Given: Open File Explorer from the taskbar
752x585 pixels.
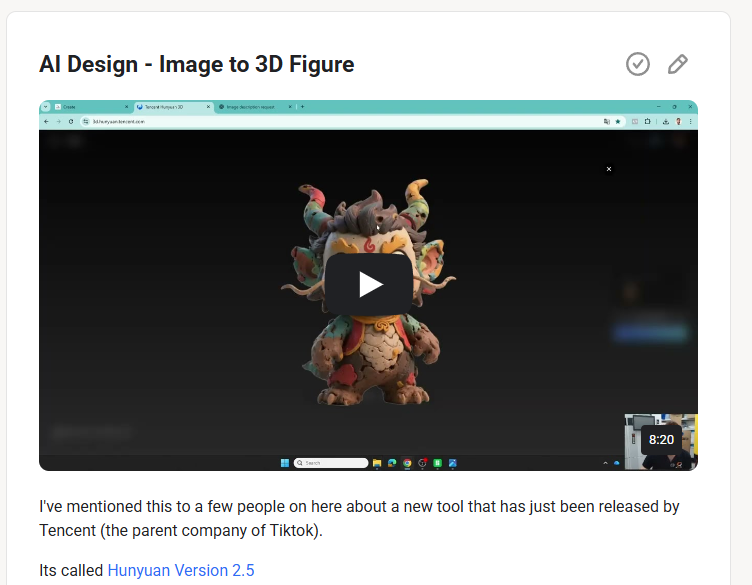Looking at the screenshot, I should 376,463.
